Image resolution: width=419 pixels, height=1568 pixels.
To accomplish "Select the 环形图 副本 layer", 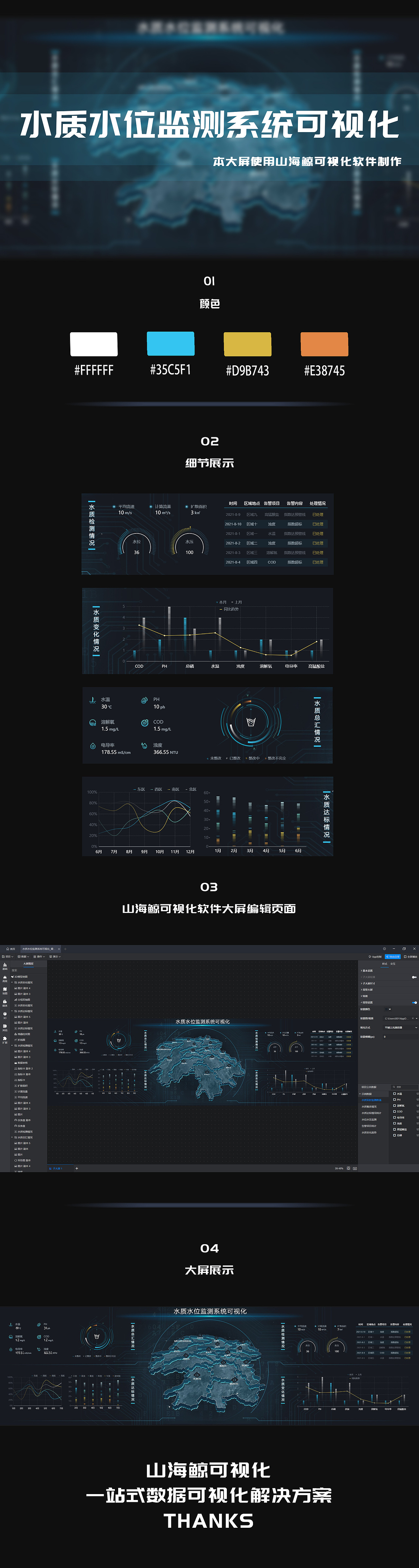I will (x=23, y=1161).
